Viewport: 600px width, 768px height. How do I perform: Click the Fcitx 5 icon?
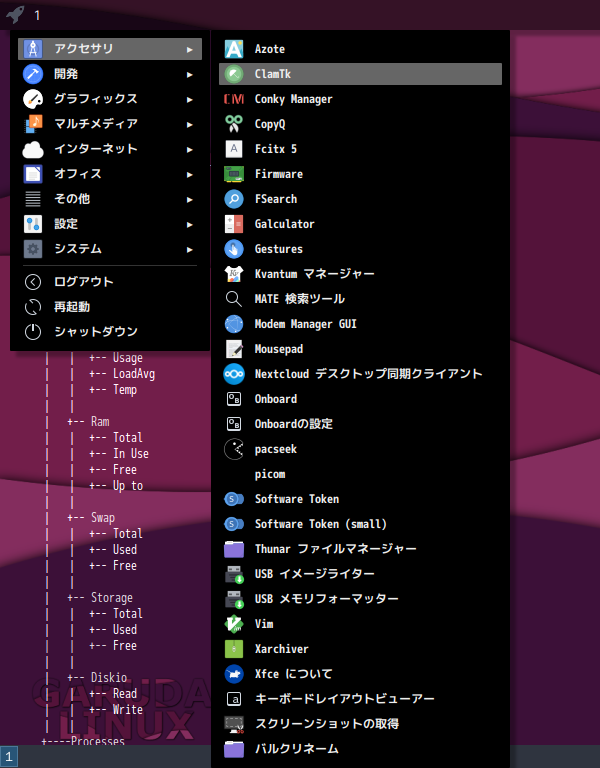coord(234,149)
